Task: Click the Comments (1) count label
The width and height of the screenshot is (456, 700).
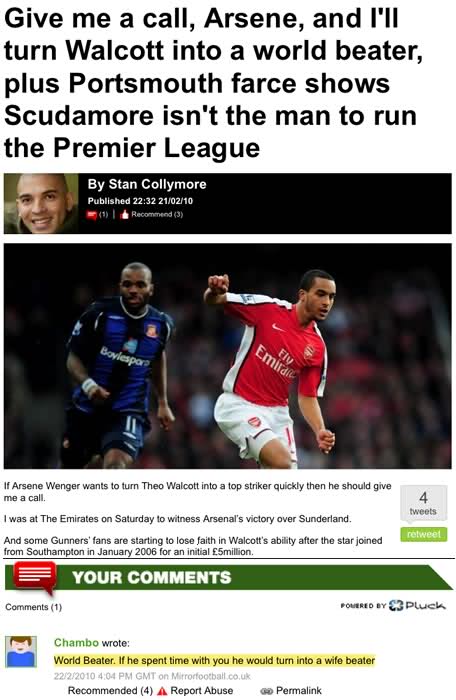Action: tap(33, 607)
